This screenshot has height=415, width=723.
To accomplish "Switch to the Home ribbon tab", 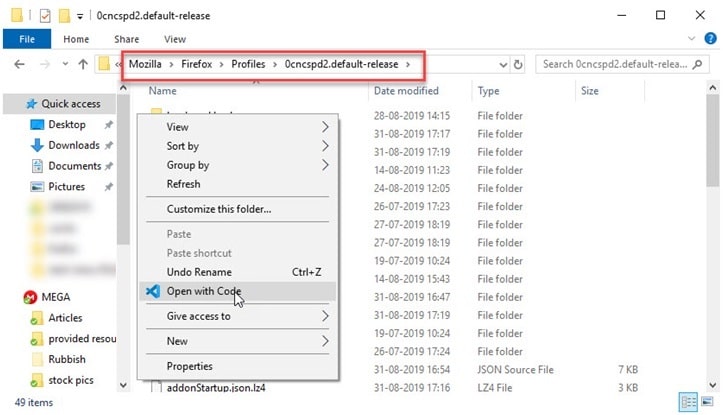I will pos(76,39).
